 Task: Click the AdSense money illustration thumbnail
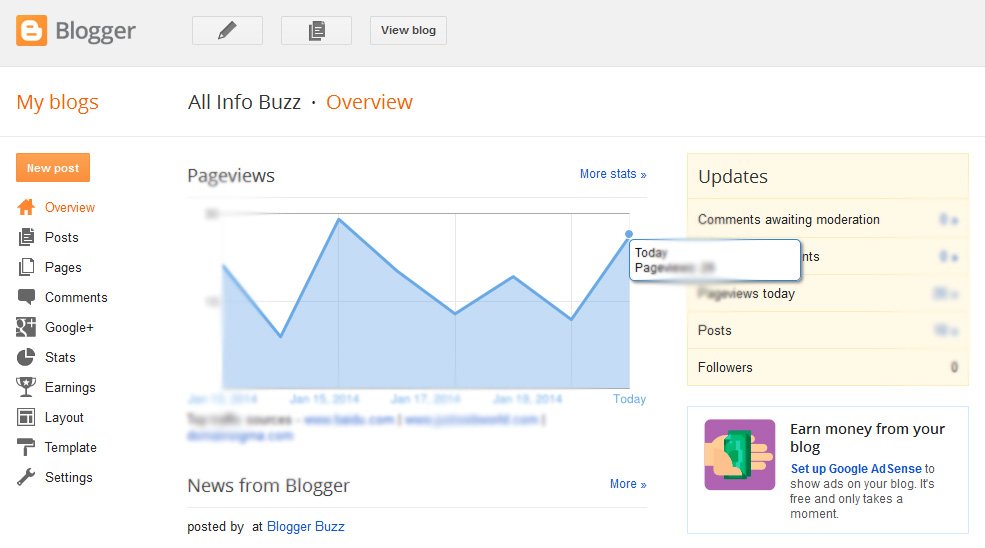739,454
